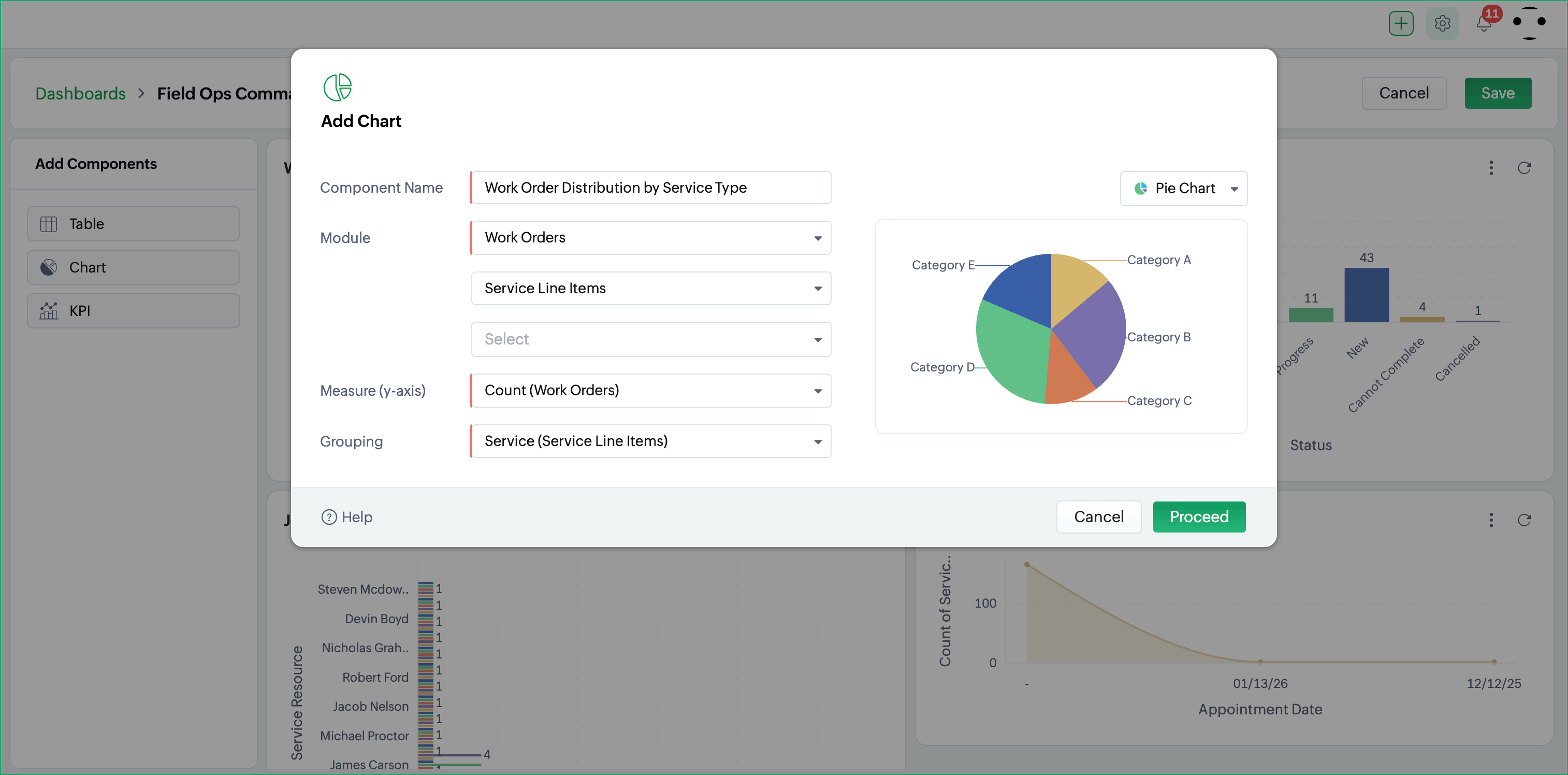Open the Grouping Service dropdown
1568x775 pixels.
(651, 441)
